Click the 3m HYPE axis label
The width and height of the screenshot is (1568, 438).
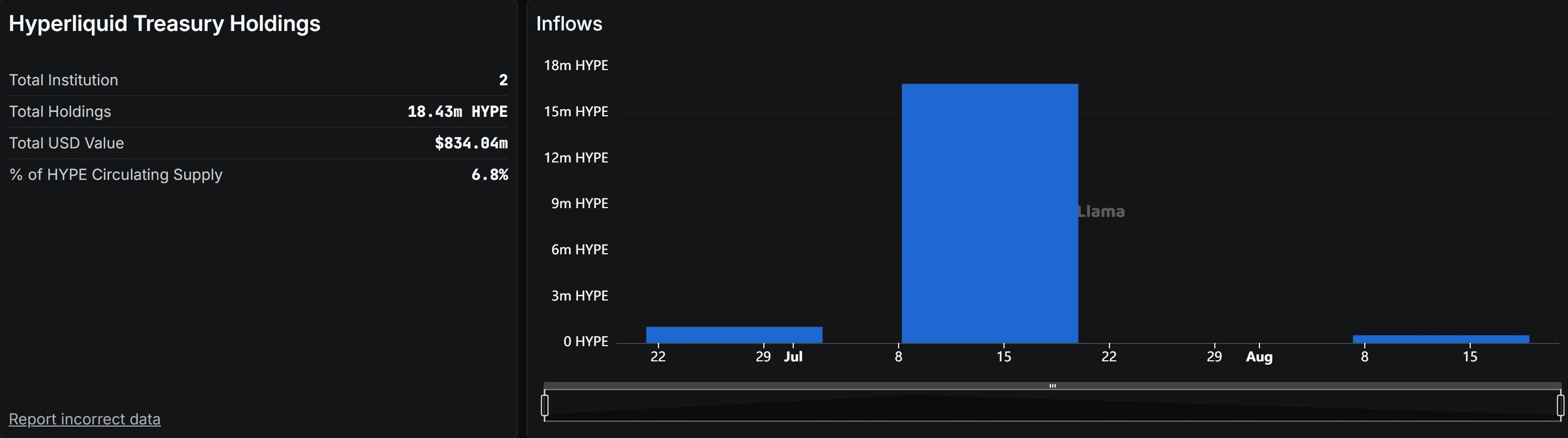pyautogui.click(x=580, y=296)
